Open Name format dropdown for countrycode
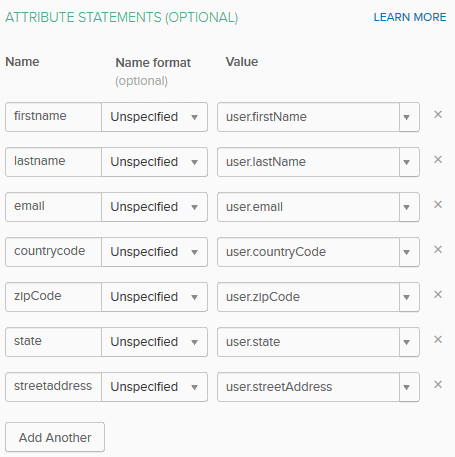The image size is (455, 457). point(154,252)
